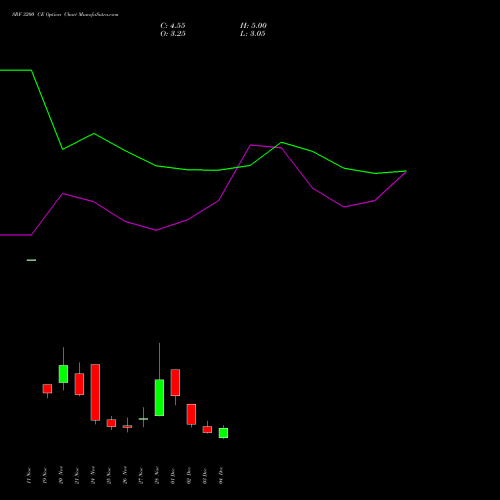Click the '01 Dec' date axis label
500x500 pixels.
[173, 476]
